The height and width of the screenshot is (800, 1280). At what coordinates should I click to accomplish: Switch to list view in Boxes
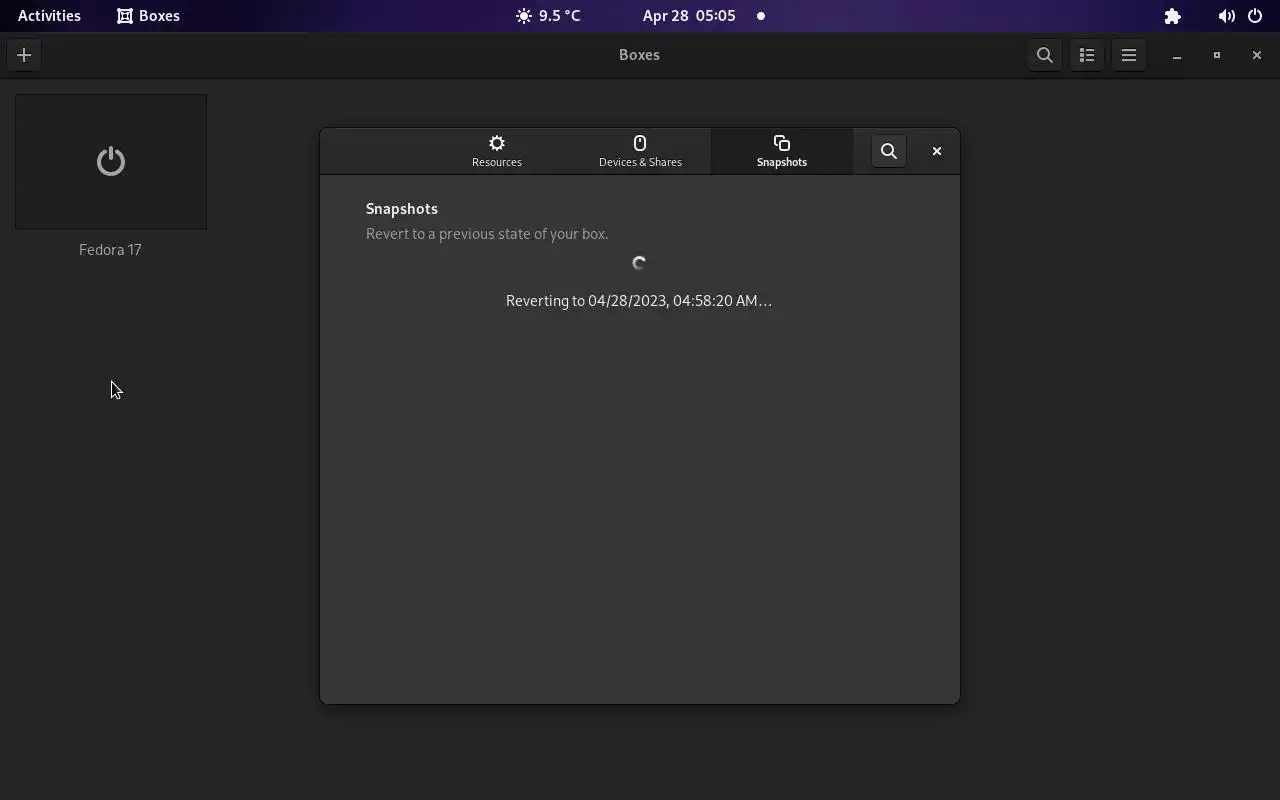coord(1087,55)
